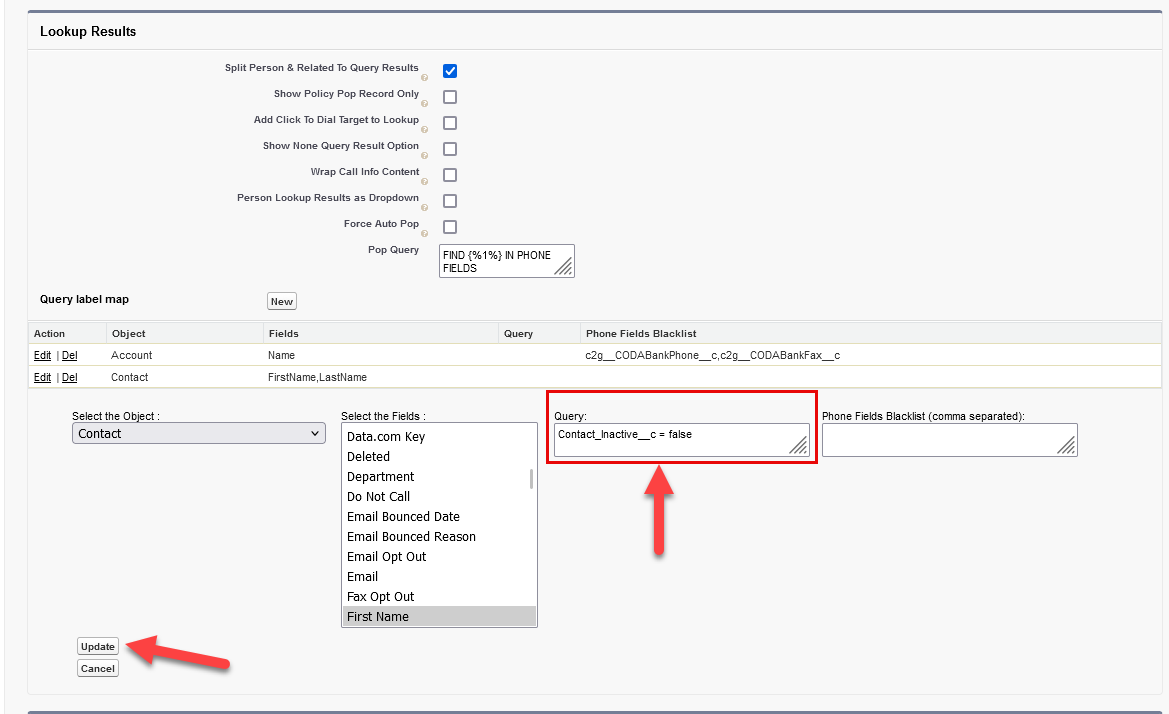The height and width of the screenshot is (714, 1169).
Task: Select Department field option
Action: [x=438, y=477]
